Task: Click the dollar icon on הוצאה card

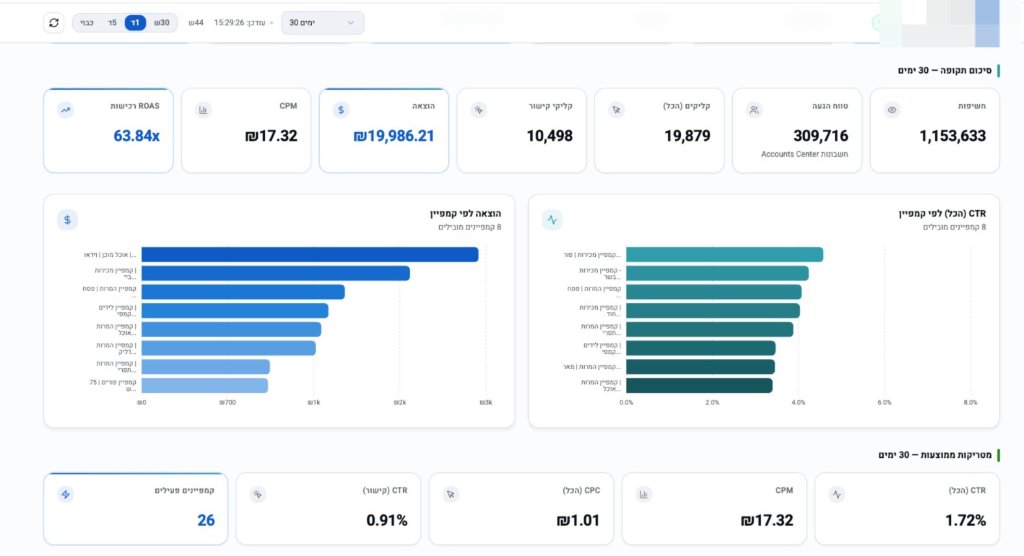Action: [x=341, y=110]
